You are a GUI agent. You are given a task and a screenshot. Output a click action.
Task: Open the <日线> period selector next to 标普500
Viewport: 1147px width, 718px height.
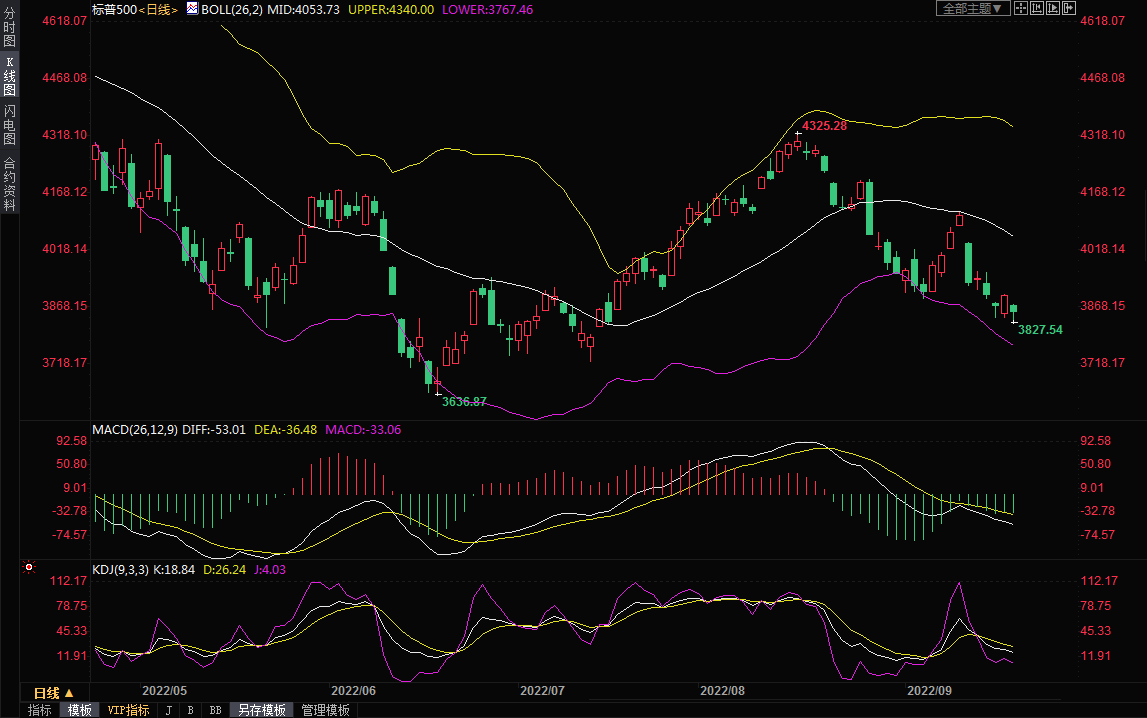(x=158, y=9)
